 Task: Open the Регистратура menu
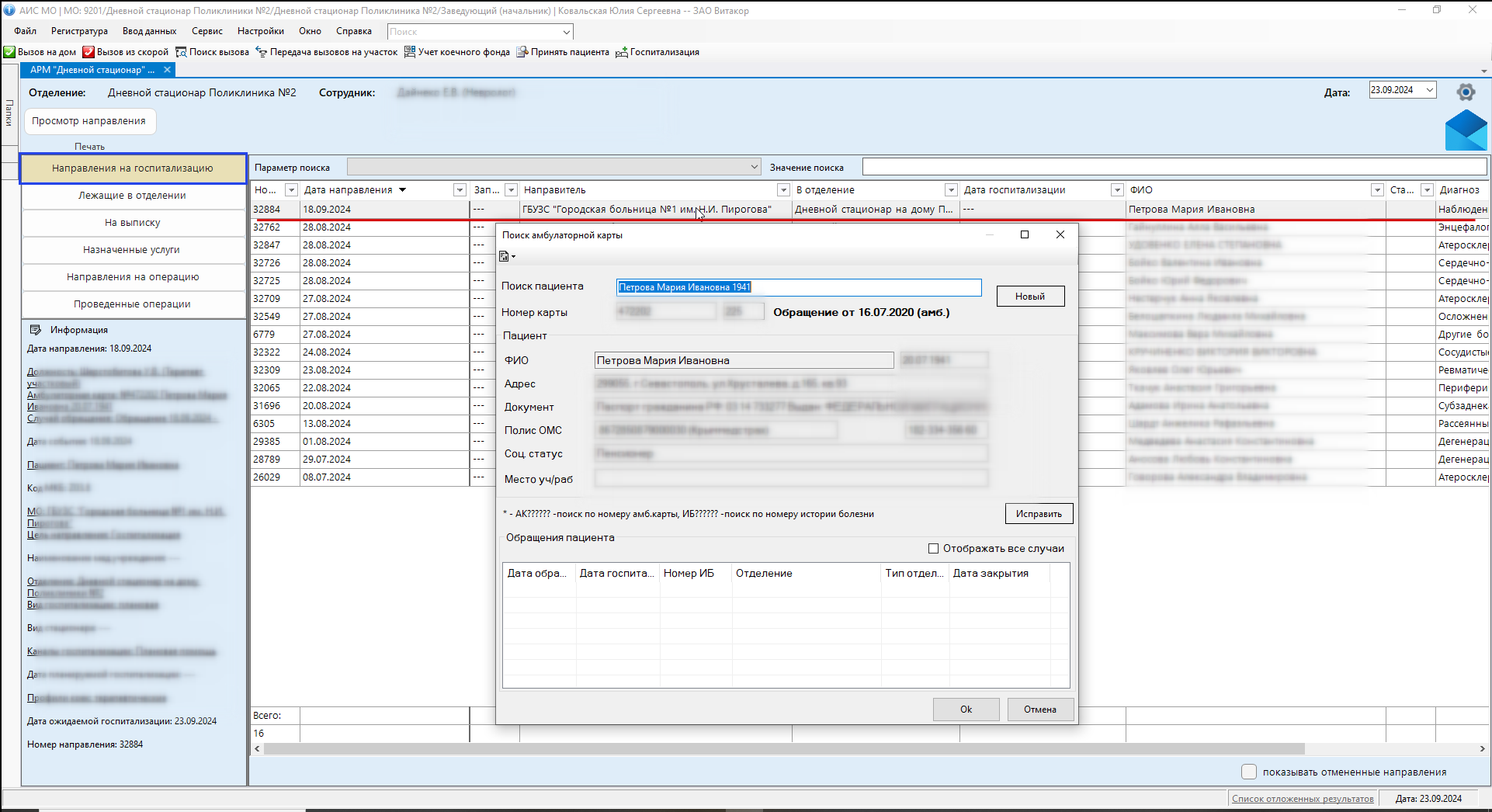click(79, 31)
